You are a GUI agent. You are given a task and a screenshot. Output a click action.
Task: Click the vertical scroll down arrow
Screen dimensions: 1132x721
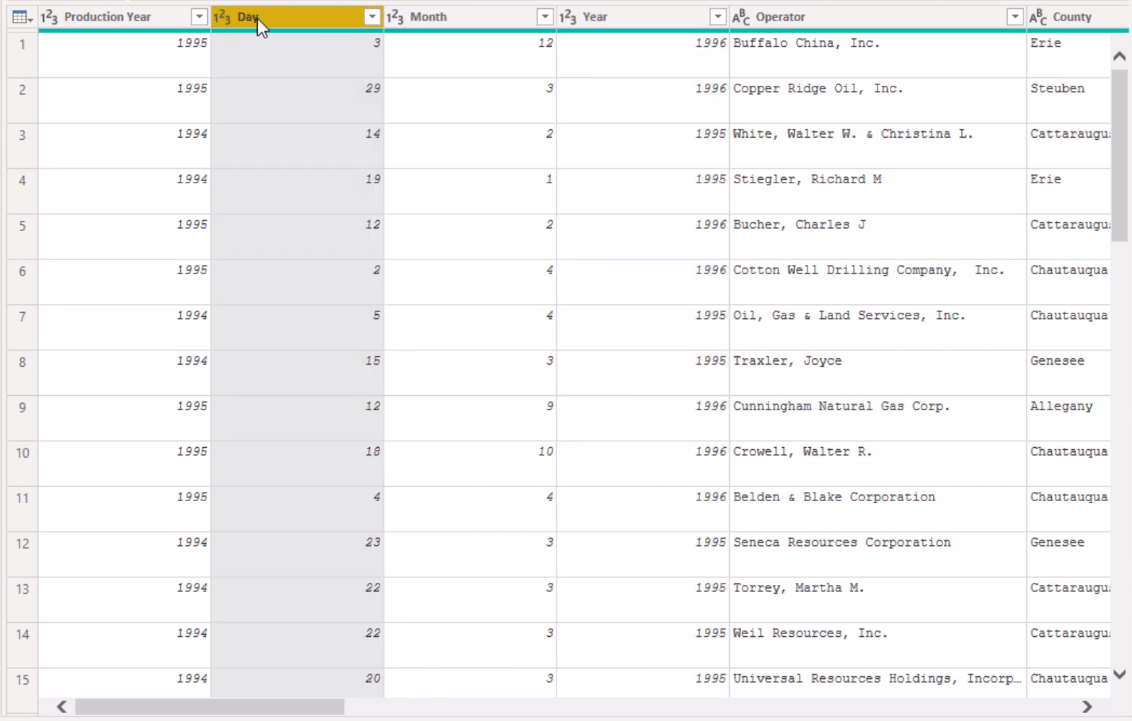(1120, 675)
